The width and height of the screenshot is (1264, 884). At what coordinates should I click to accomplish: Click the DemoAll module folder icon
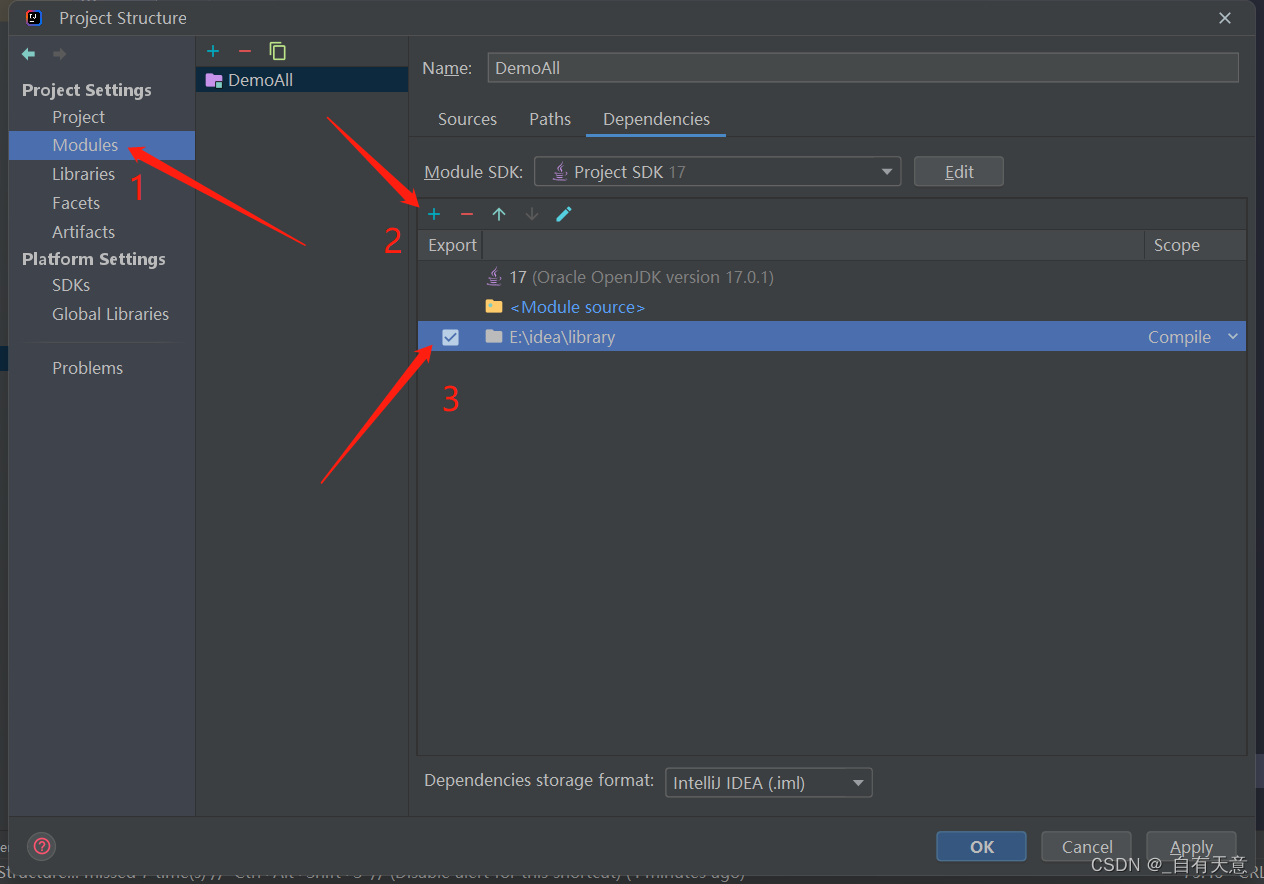click(214, 80)
